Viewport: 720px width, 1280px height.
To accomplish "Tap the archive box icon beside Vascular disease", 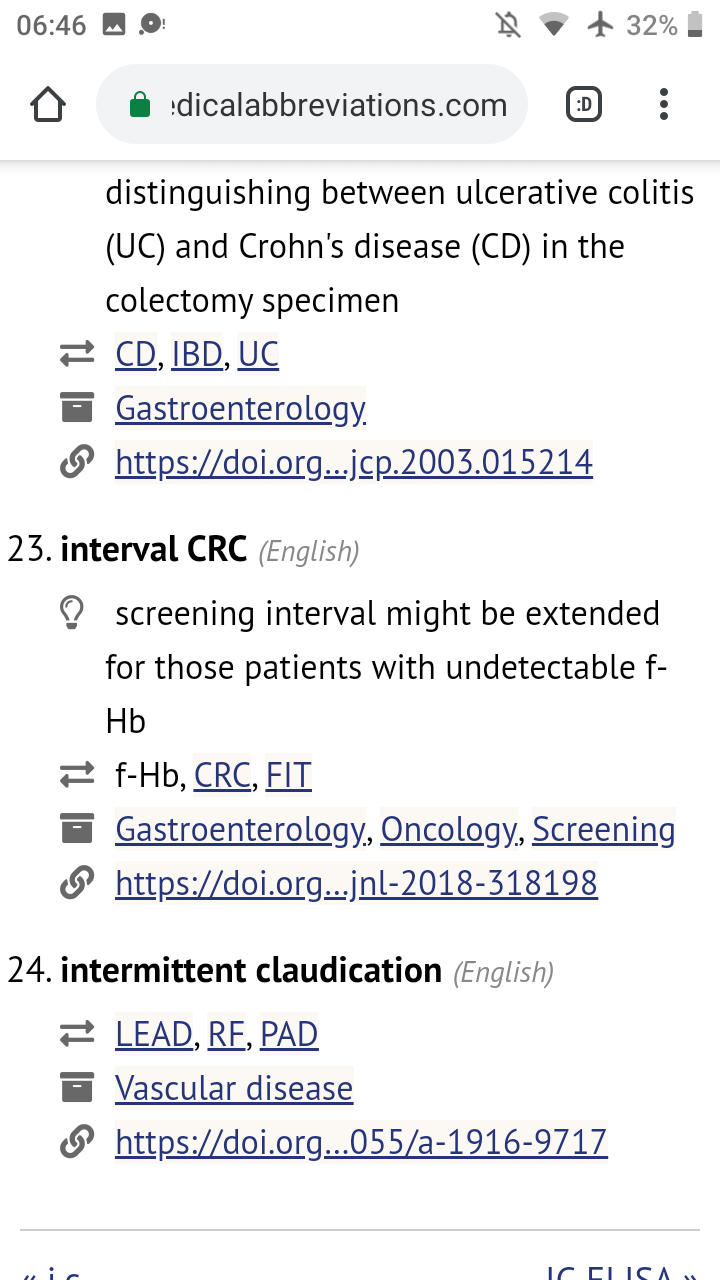I will pyautogui.click(x=77, y=1088).
